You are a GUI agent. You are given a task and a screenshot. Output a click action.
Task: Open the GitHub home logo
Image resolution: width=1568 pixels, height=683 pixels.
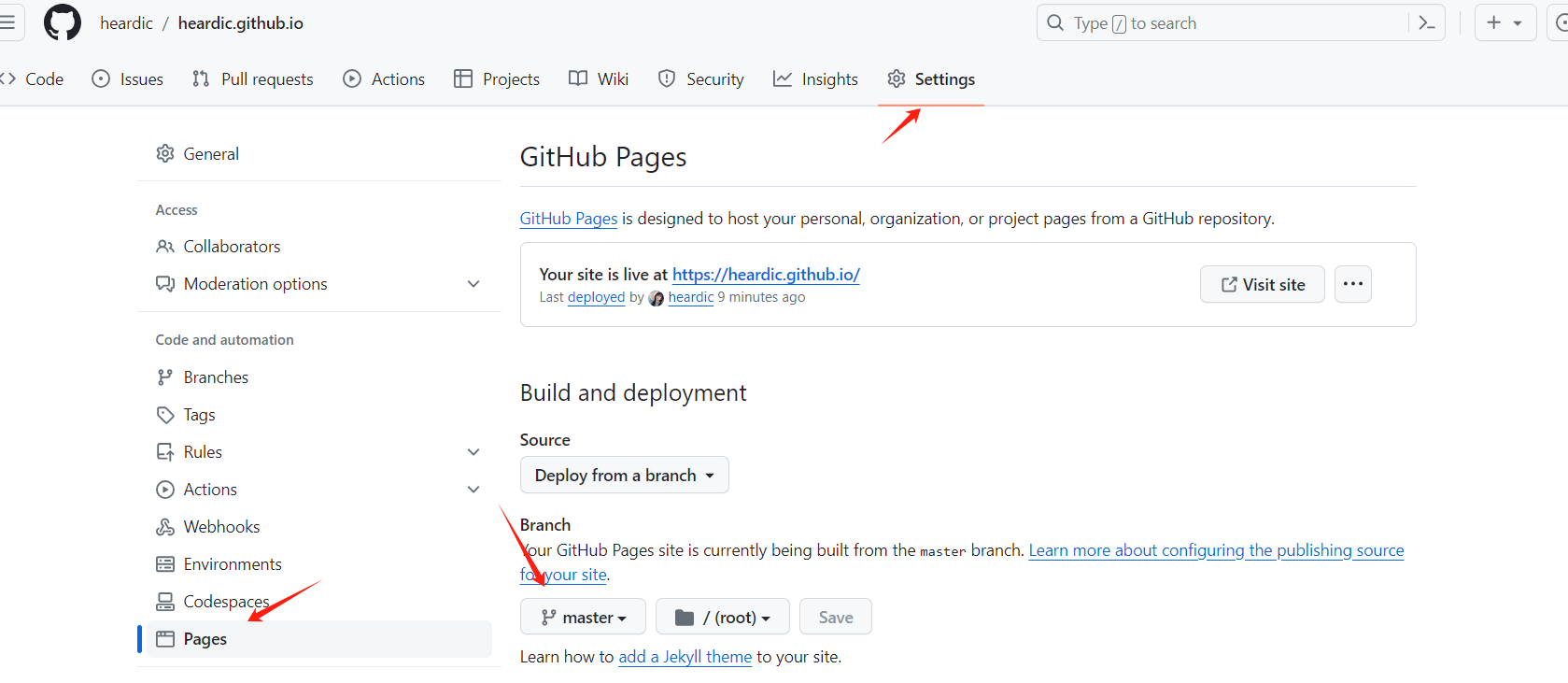click(63, 22)
